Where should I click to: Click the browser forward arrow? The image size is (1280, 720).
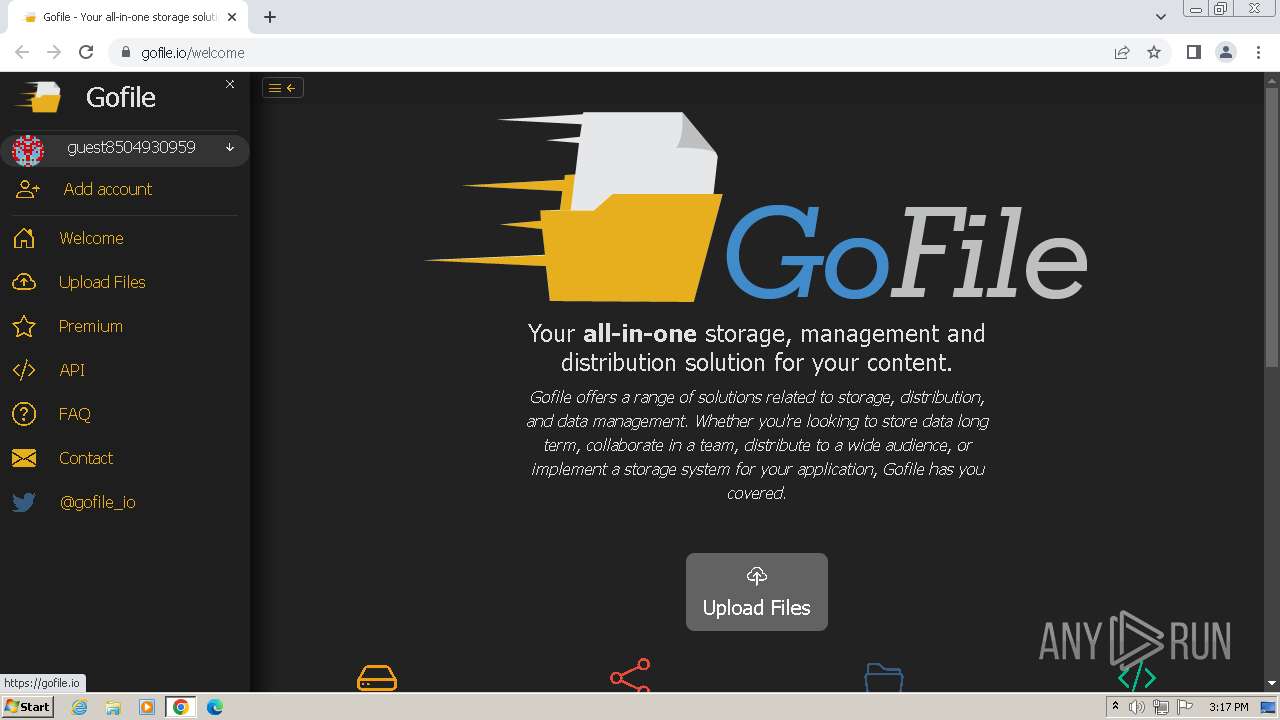point(54,52)
